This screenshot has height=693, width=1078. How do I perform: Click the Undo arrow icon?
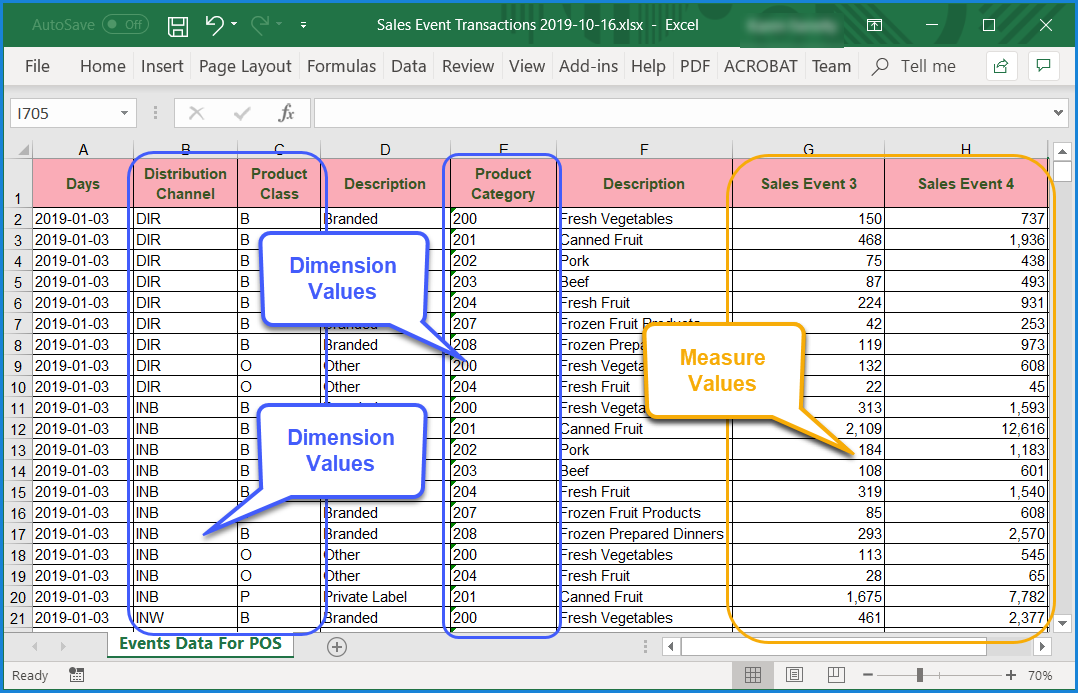pyautogui.click(x=214, y=25)
